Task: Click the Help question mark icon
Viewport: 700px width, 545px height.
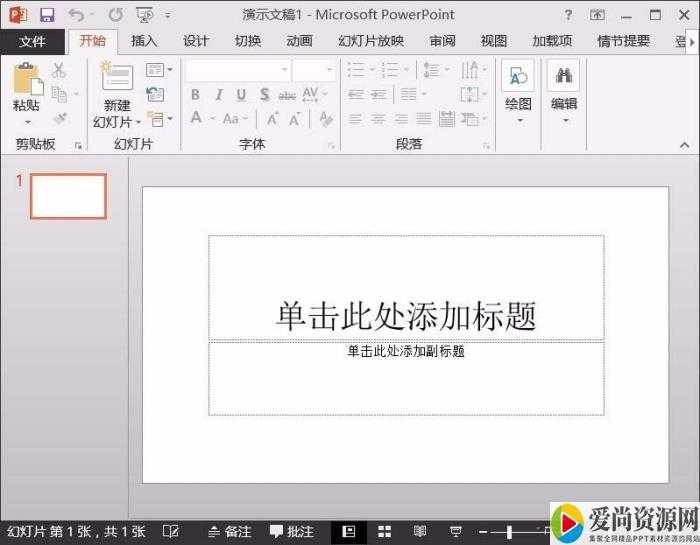Action: click(x=568, y=15)
